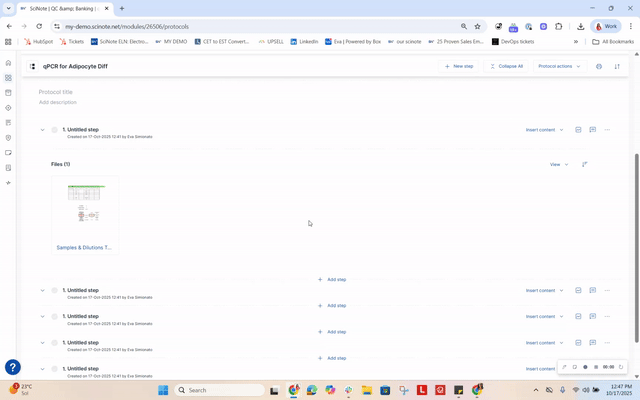Open the projects dashboard icon in sidebar
This screenshot has height=400, width=640.
[8, 77]
